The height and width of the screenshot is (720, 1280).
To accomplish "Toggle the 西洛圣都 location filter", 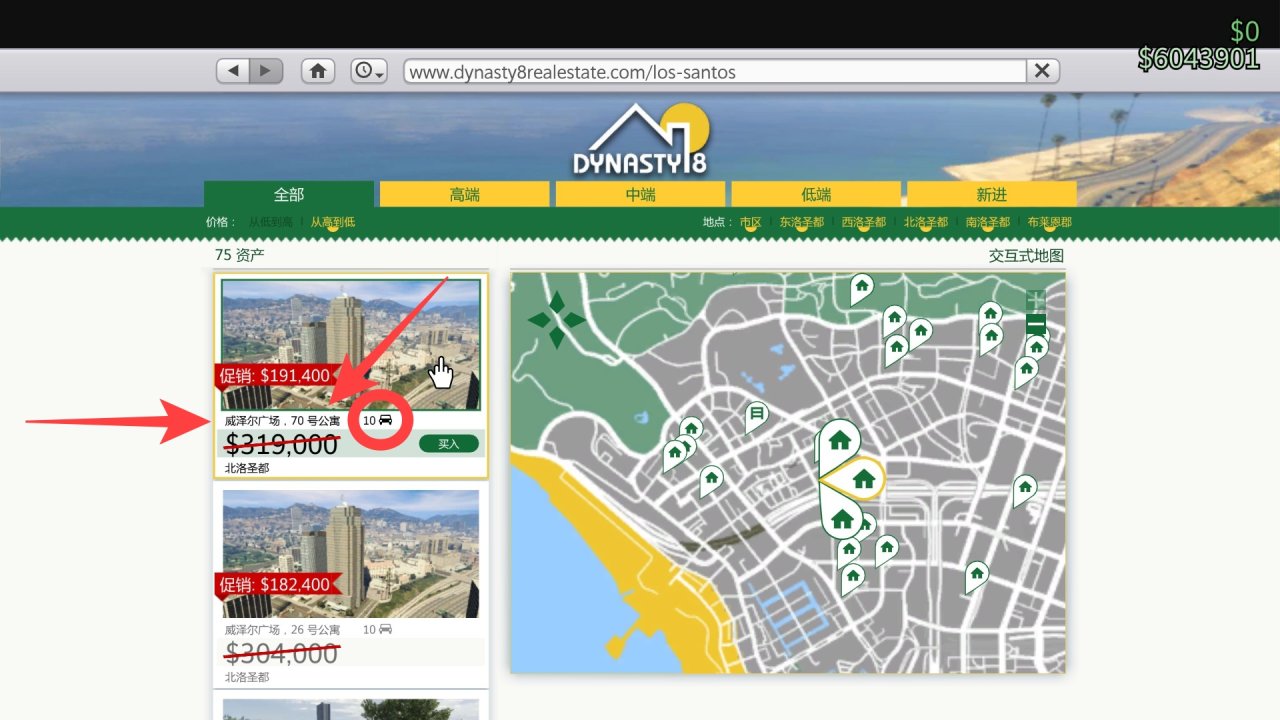I will pos(864,222).
